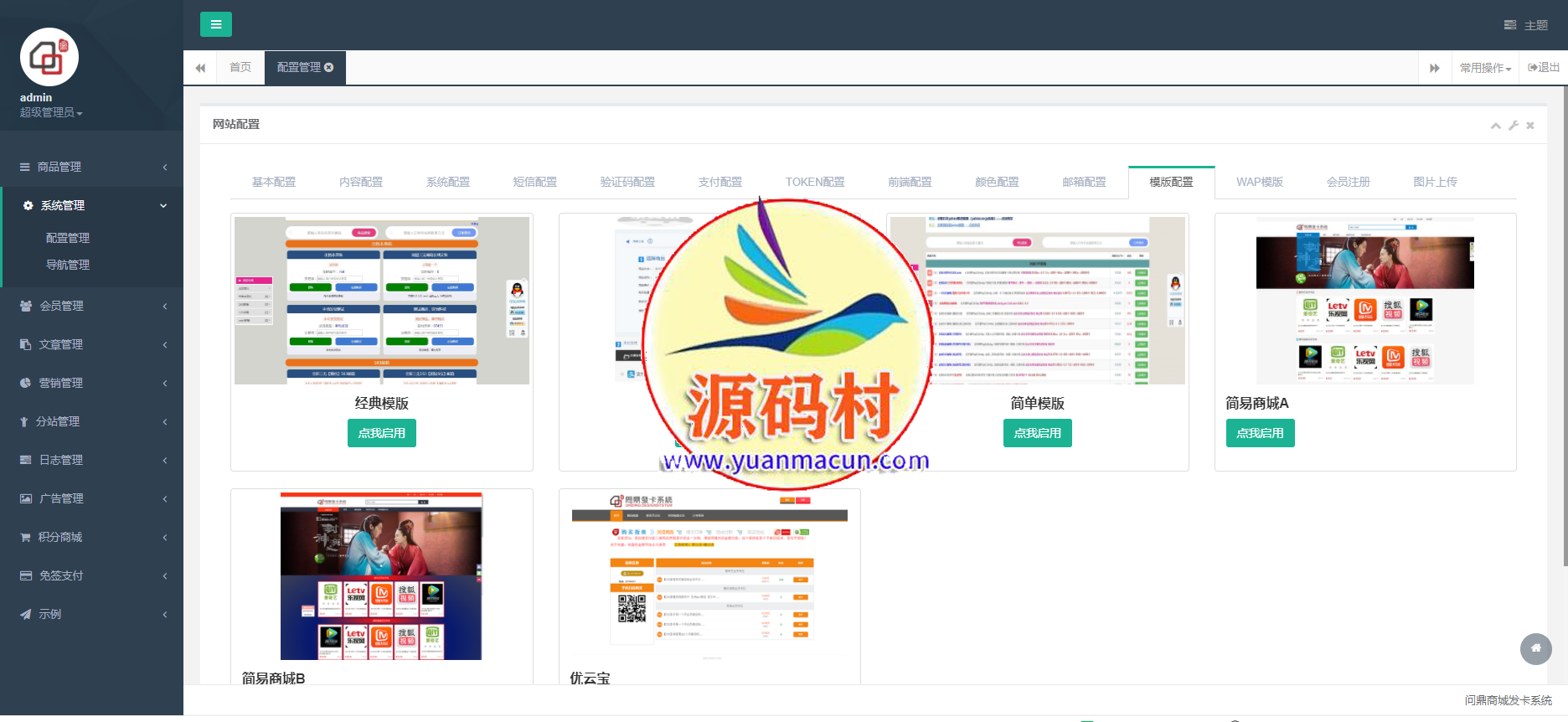1568x722 pixels.
Task: Enable the 简易商城A template with 点我启用
Action: 1260,433
